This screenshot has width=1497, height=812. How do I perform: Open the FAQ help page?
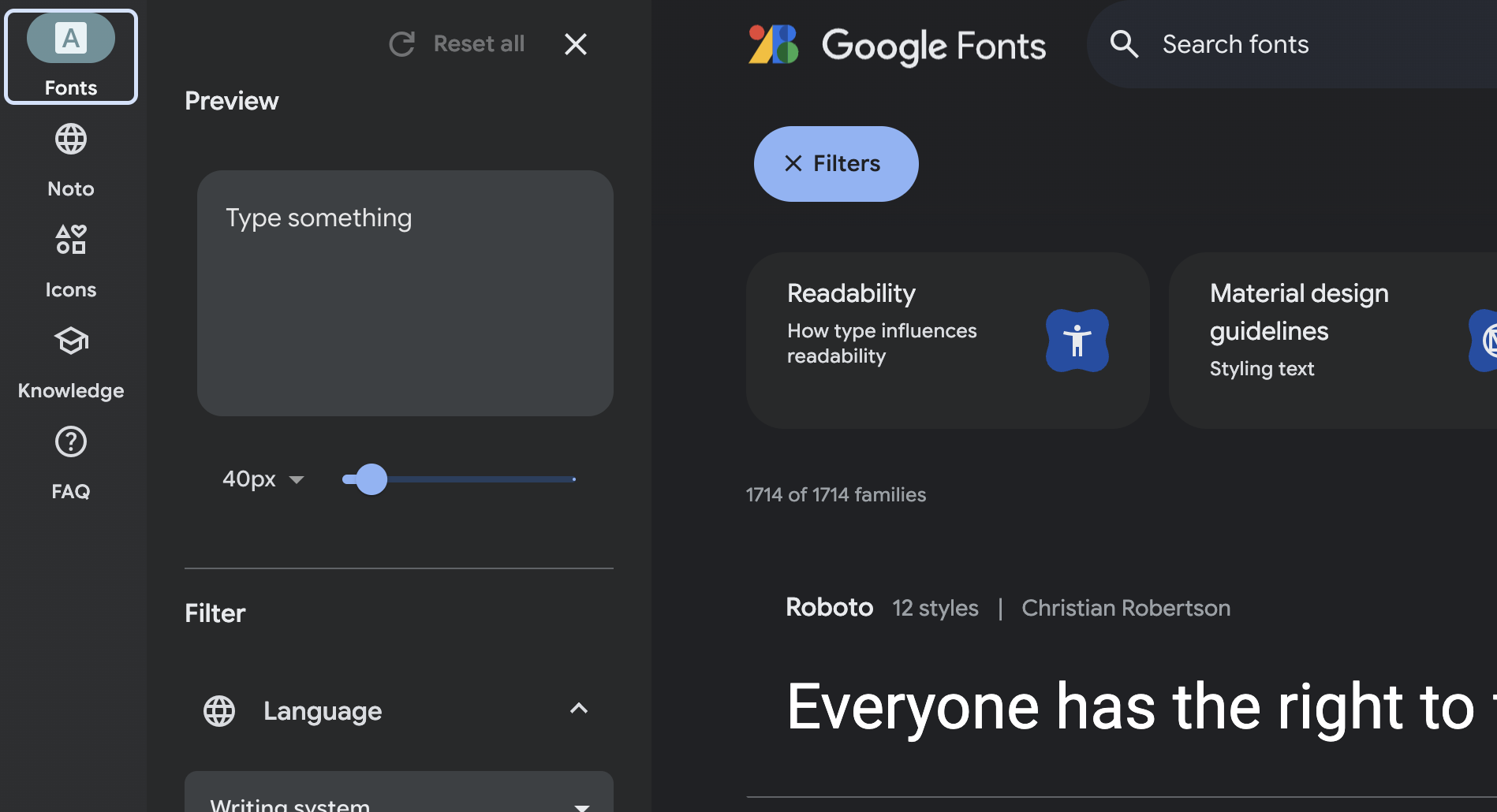[x=71, y=464]
